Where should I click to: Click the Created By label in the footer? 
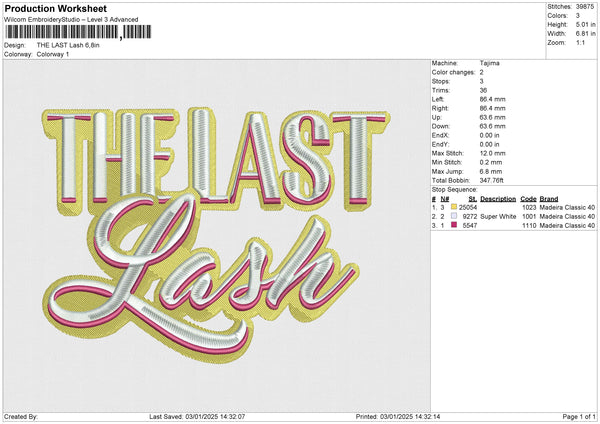point(21,417)
